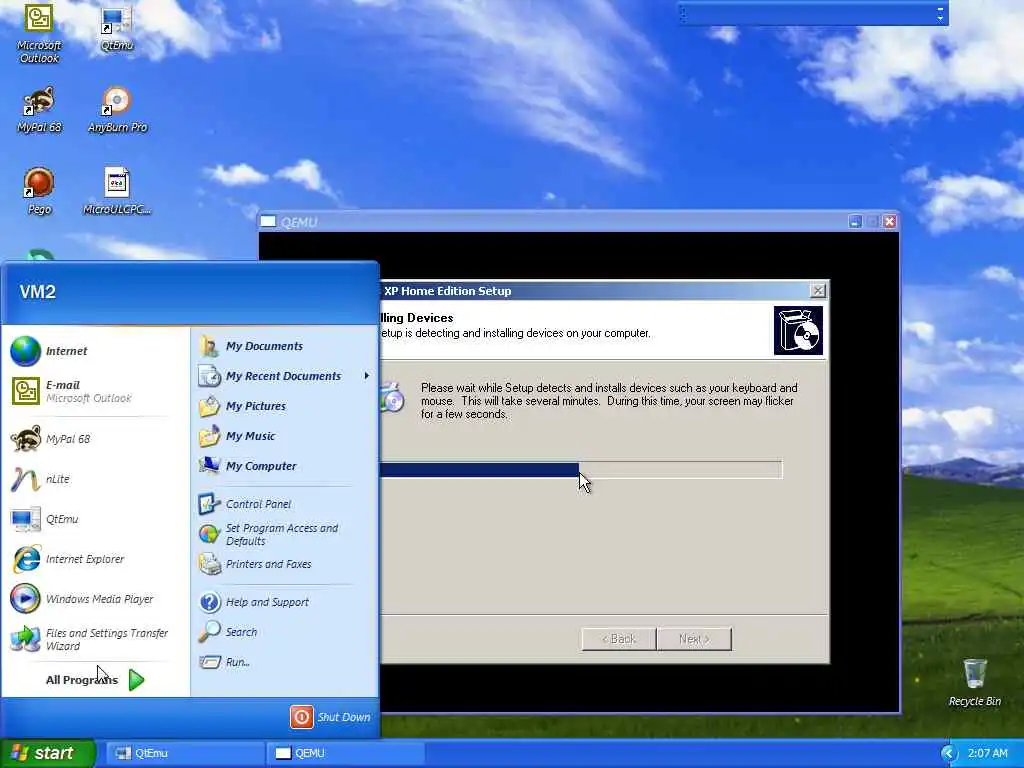
Task: Select the My Pictures label
Action: coord(256,406)
